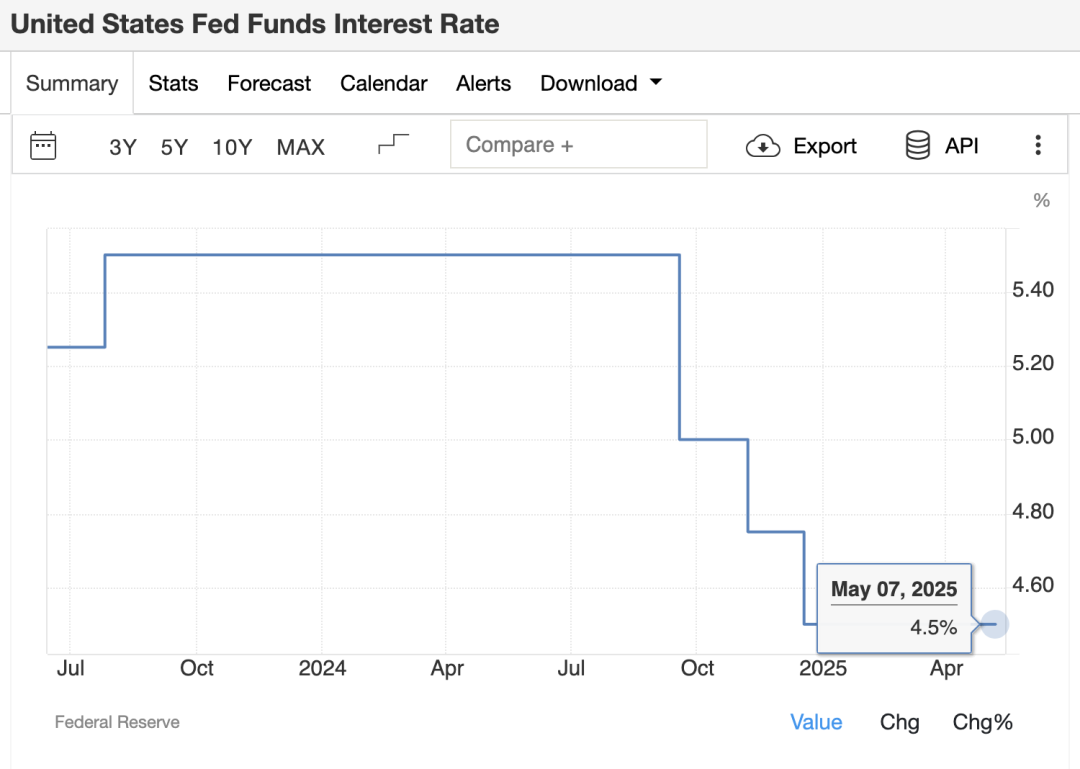Switch to the Stats tab
Image resolution: width=1080 pixels, height=769 pixels.
tap(173, 84)
